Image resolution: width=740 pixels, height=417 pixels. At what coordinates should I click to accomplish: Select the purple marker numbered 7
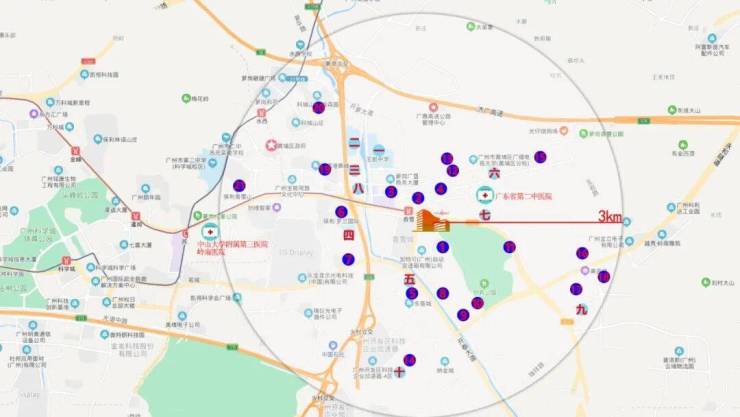(348, 259)
